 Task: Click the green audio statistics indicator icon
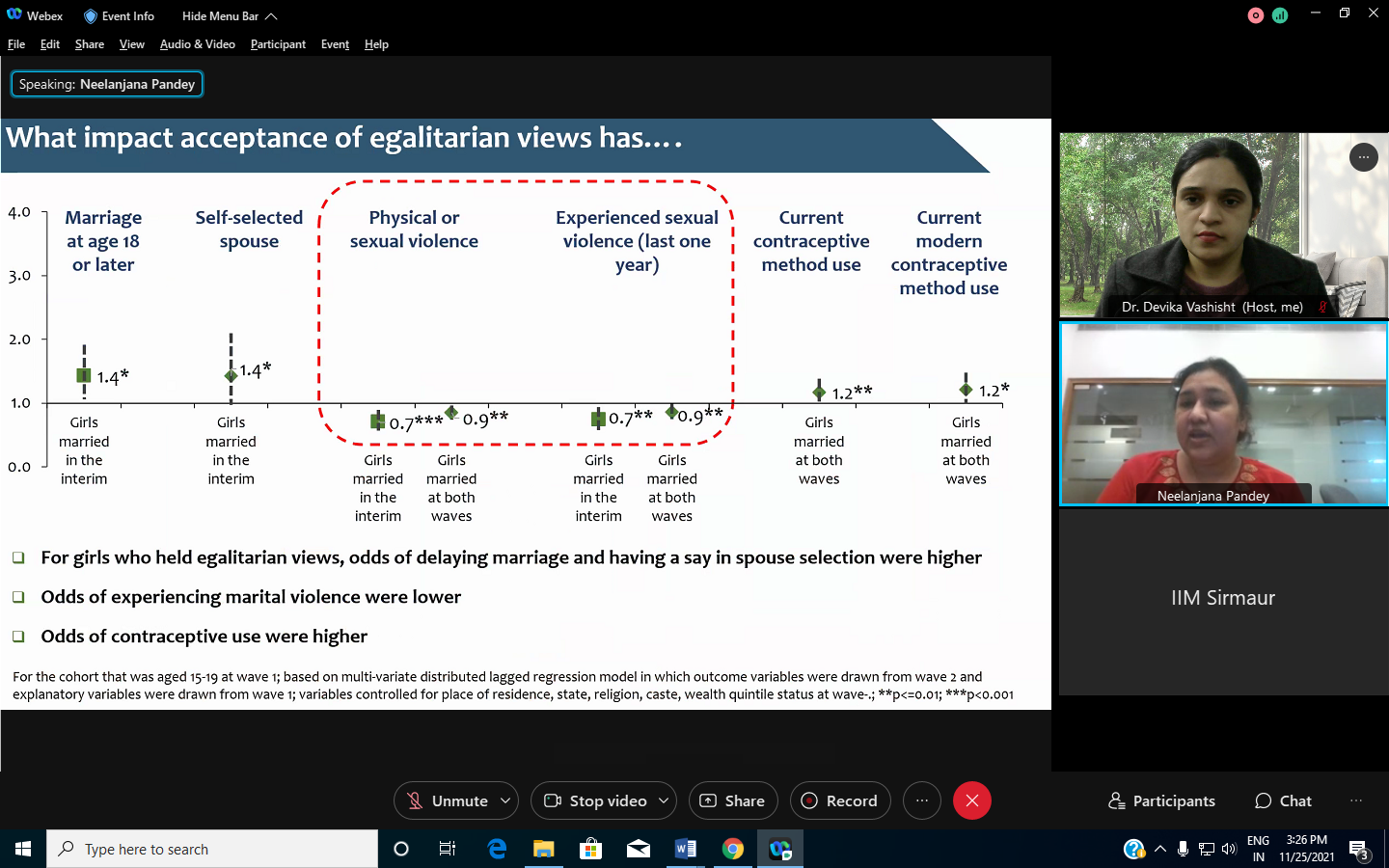click(1280, 15)
